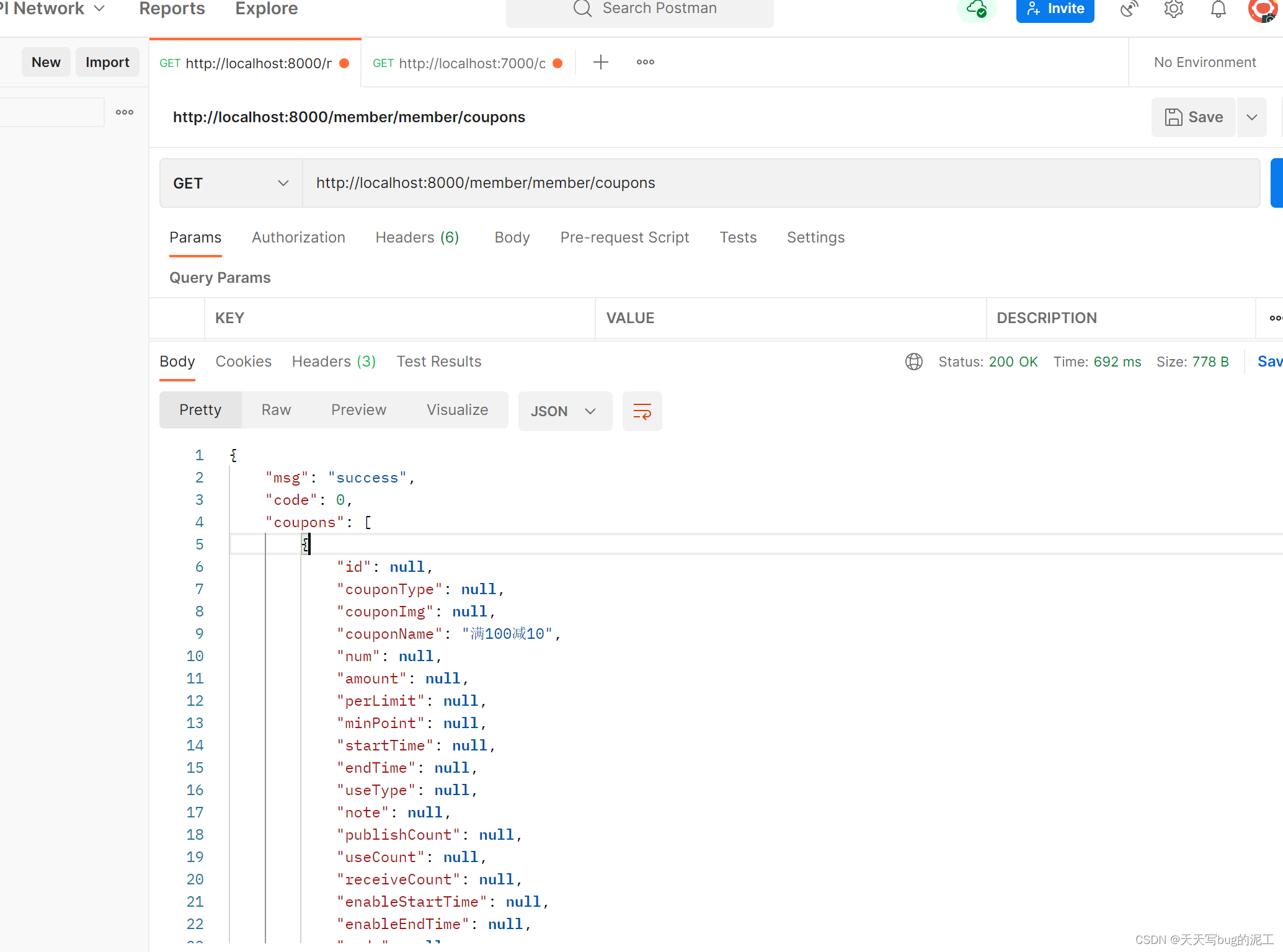The height and width of the screenshot is (952, 1283).
Task: Open the Explore menu
Action: [x=266, y=9]
